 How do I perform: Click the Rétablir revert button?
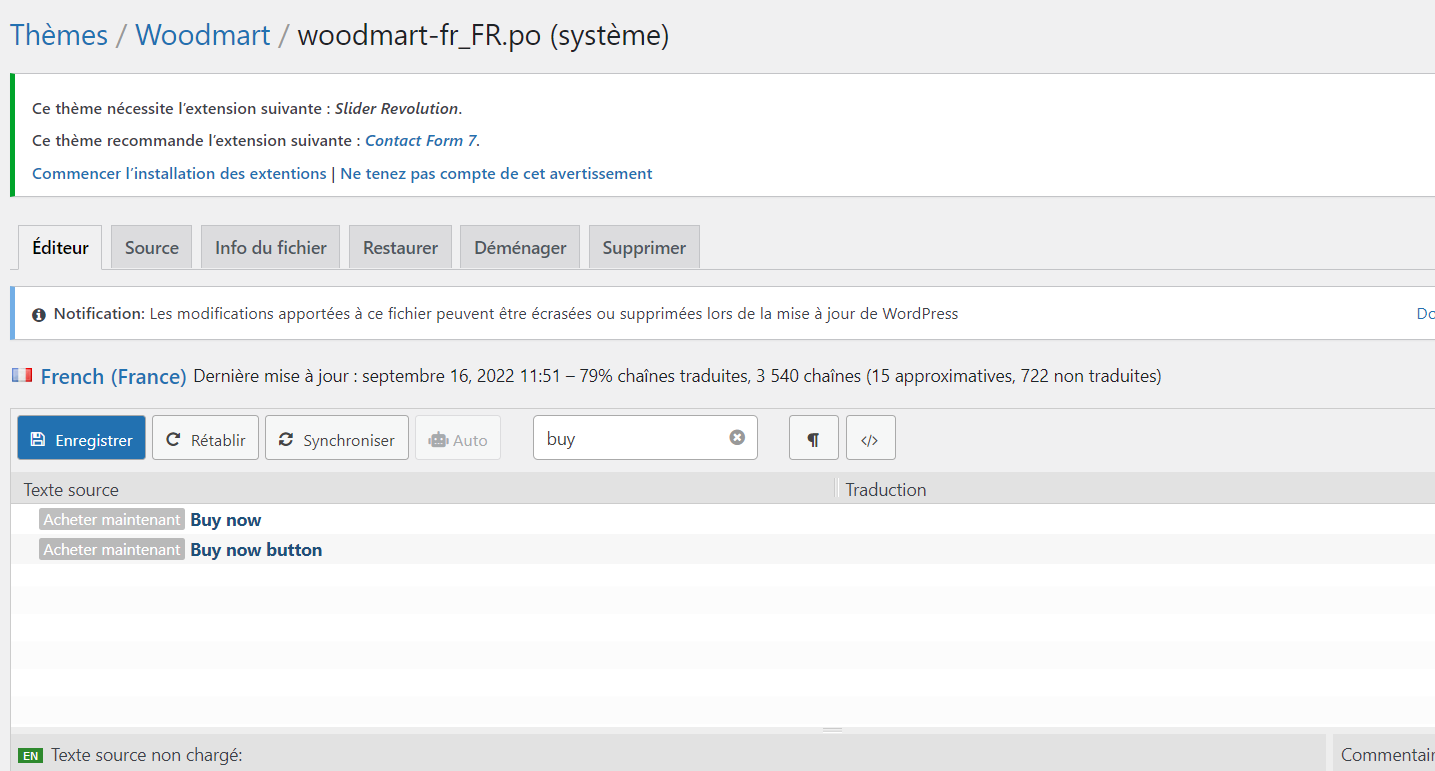pos(206,438)
